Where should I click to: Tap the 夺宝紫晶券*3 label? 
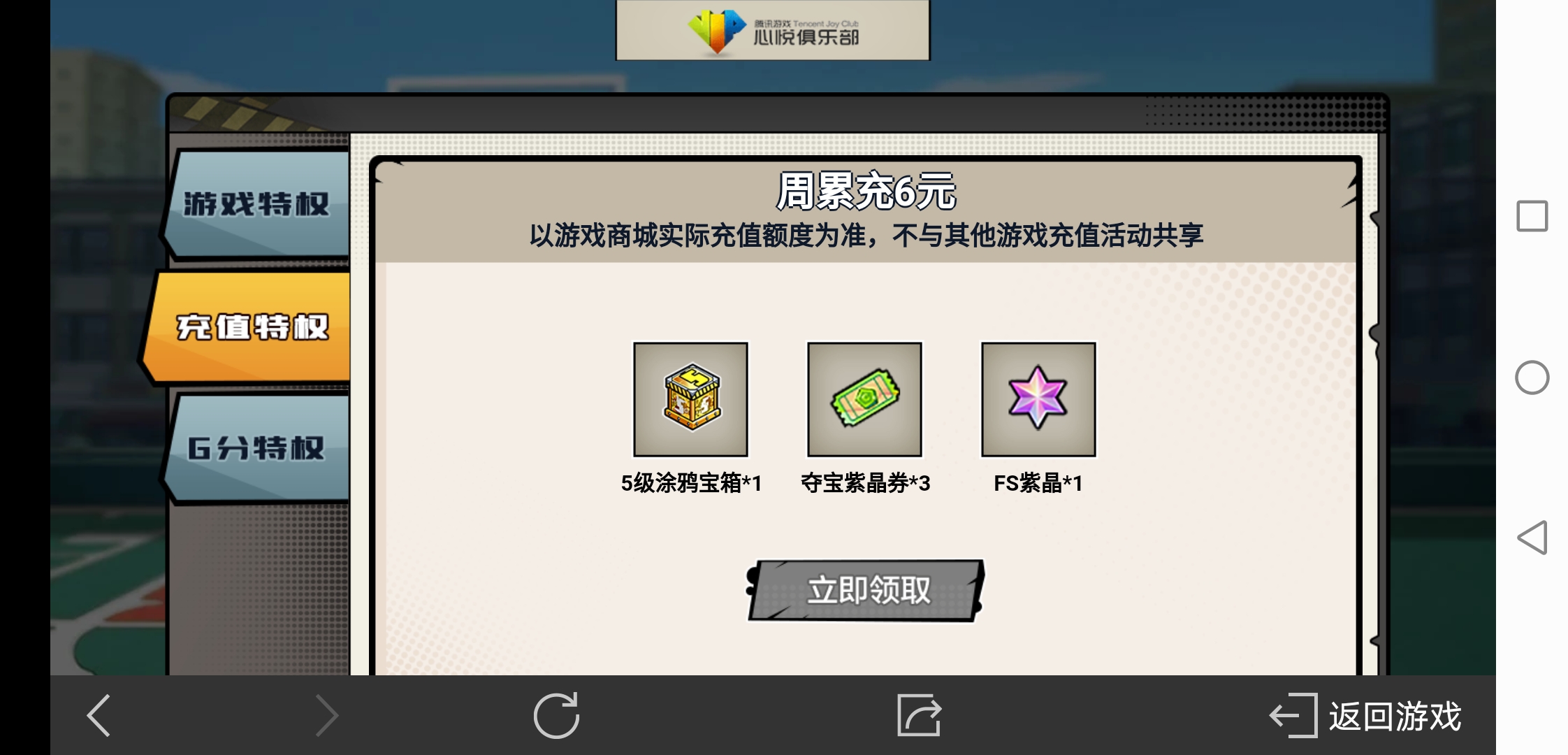(865, 483)
